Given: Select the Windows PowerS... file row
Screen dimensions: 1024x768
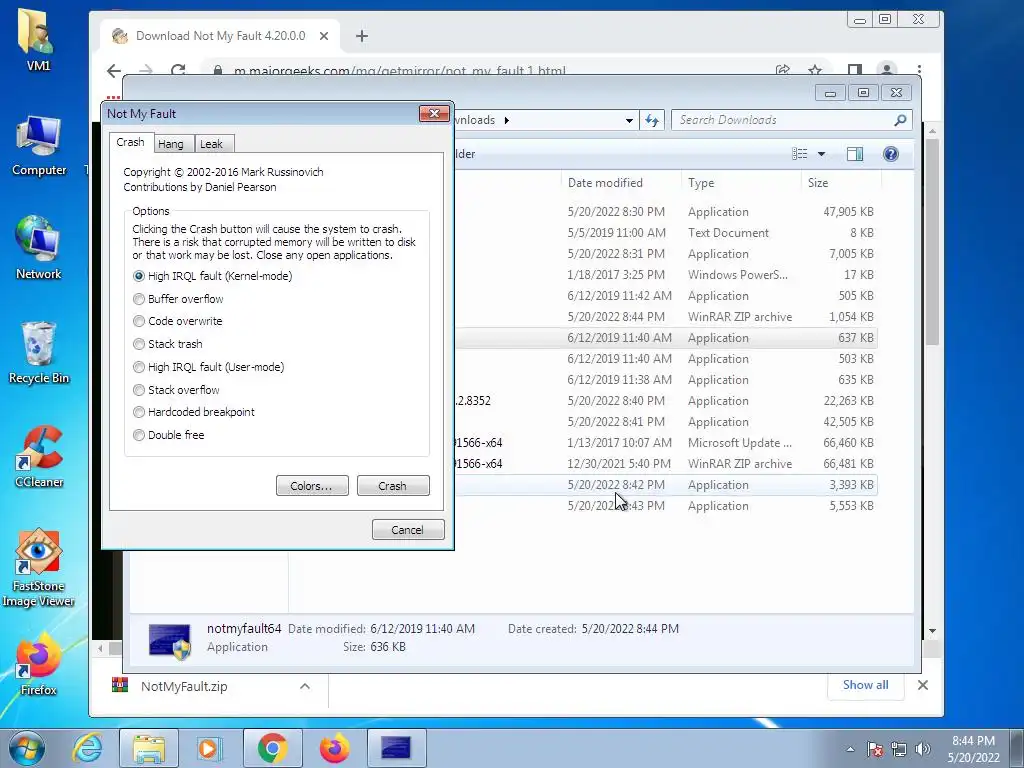Looking at the screenshot, I should [666, 275].
